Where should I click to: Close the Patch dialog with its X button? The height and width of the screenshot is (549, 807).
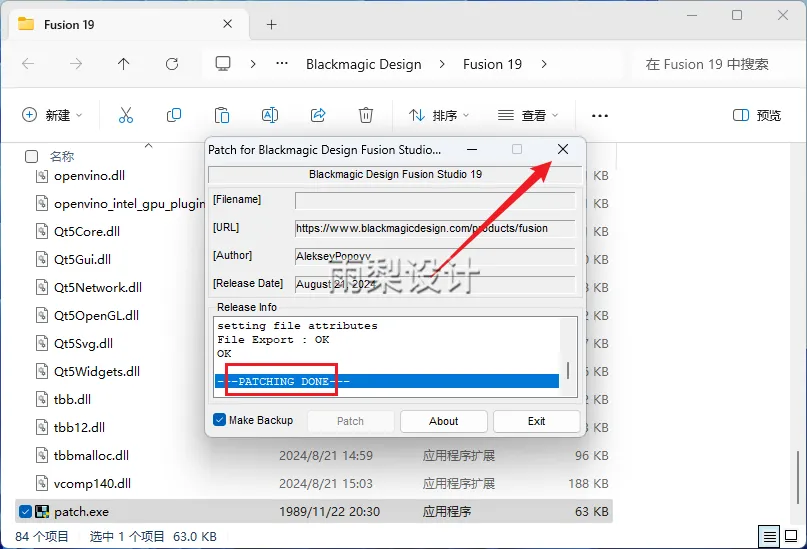pos(563,149)
